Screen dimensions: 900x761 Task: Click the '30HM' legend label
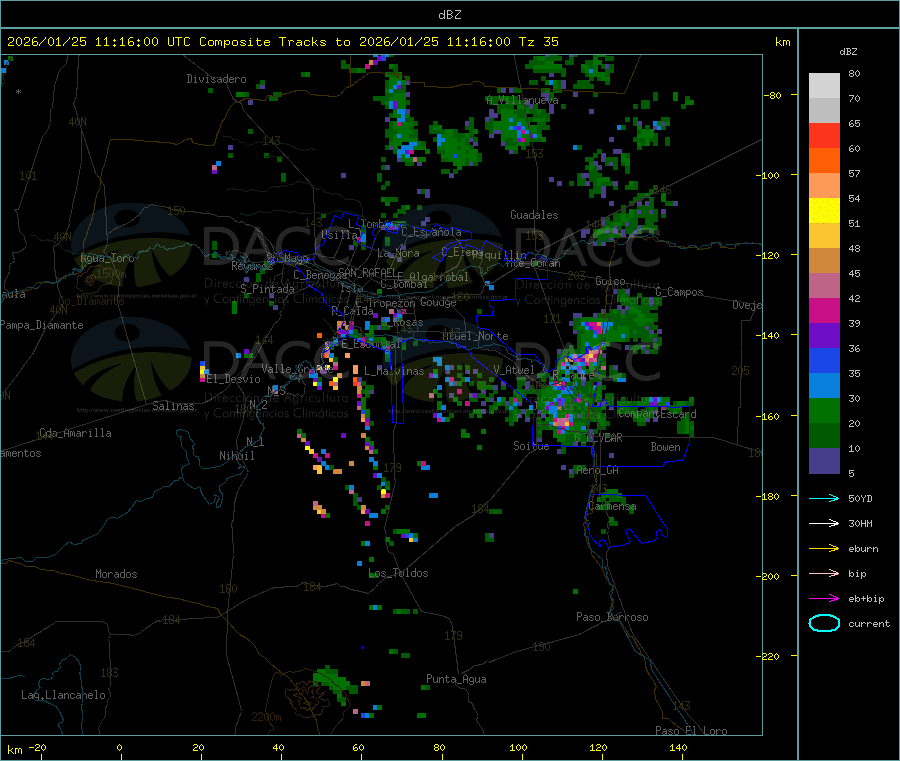point(860,523)
